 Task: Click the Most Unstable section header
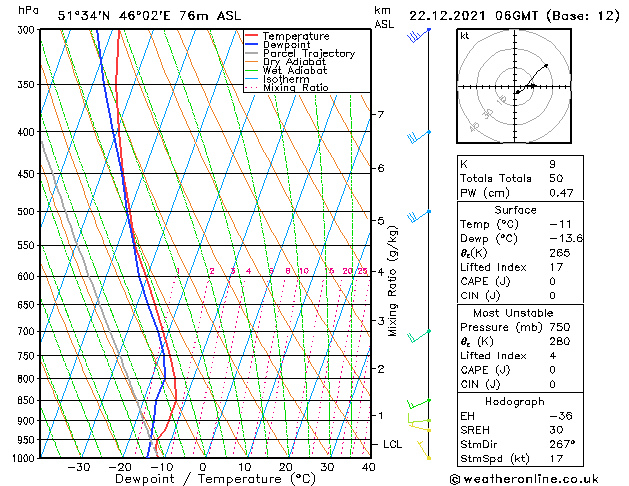516,313
